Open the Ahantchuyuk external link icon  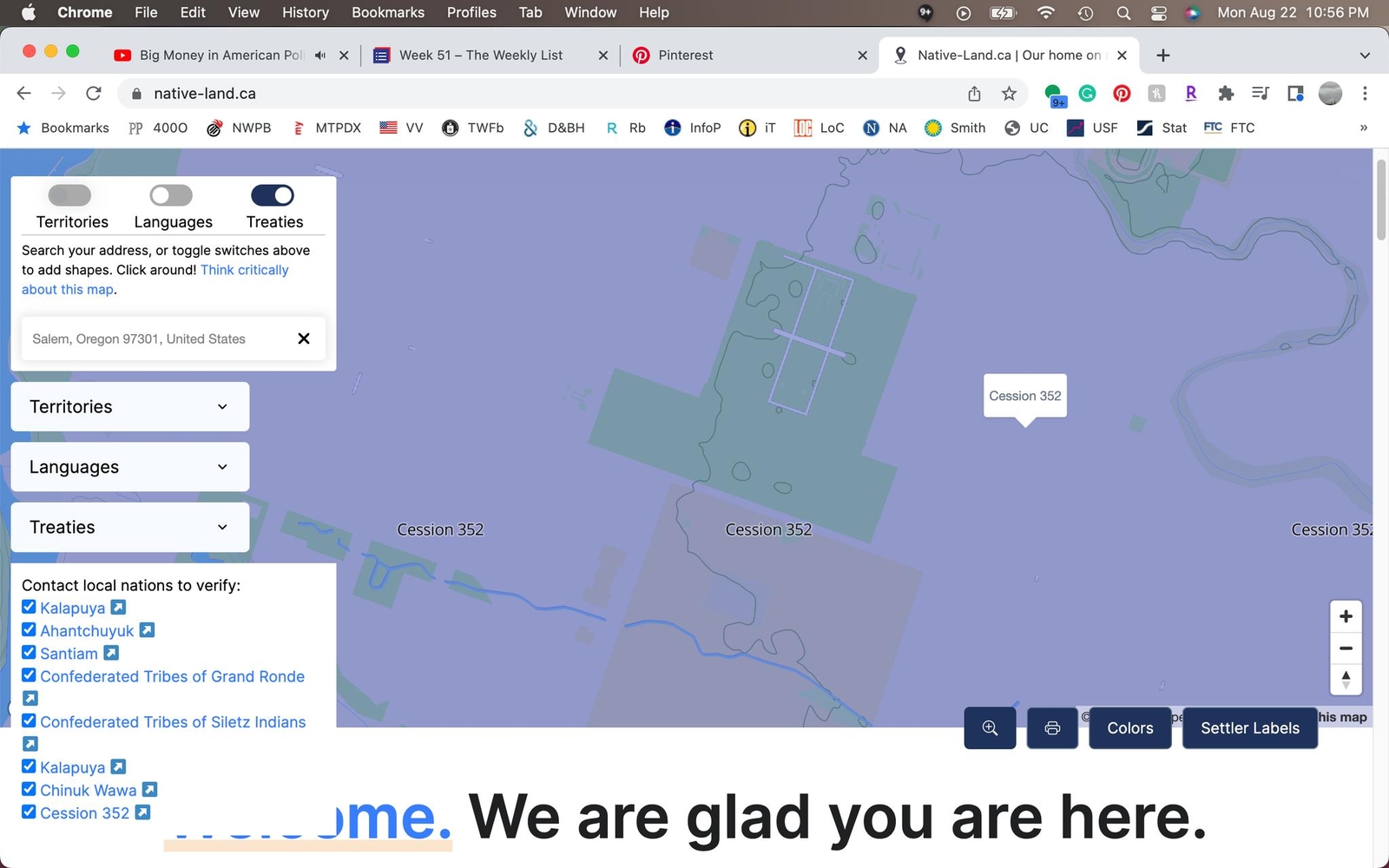click(x=148, y=630)
